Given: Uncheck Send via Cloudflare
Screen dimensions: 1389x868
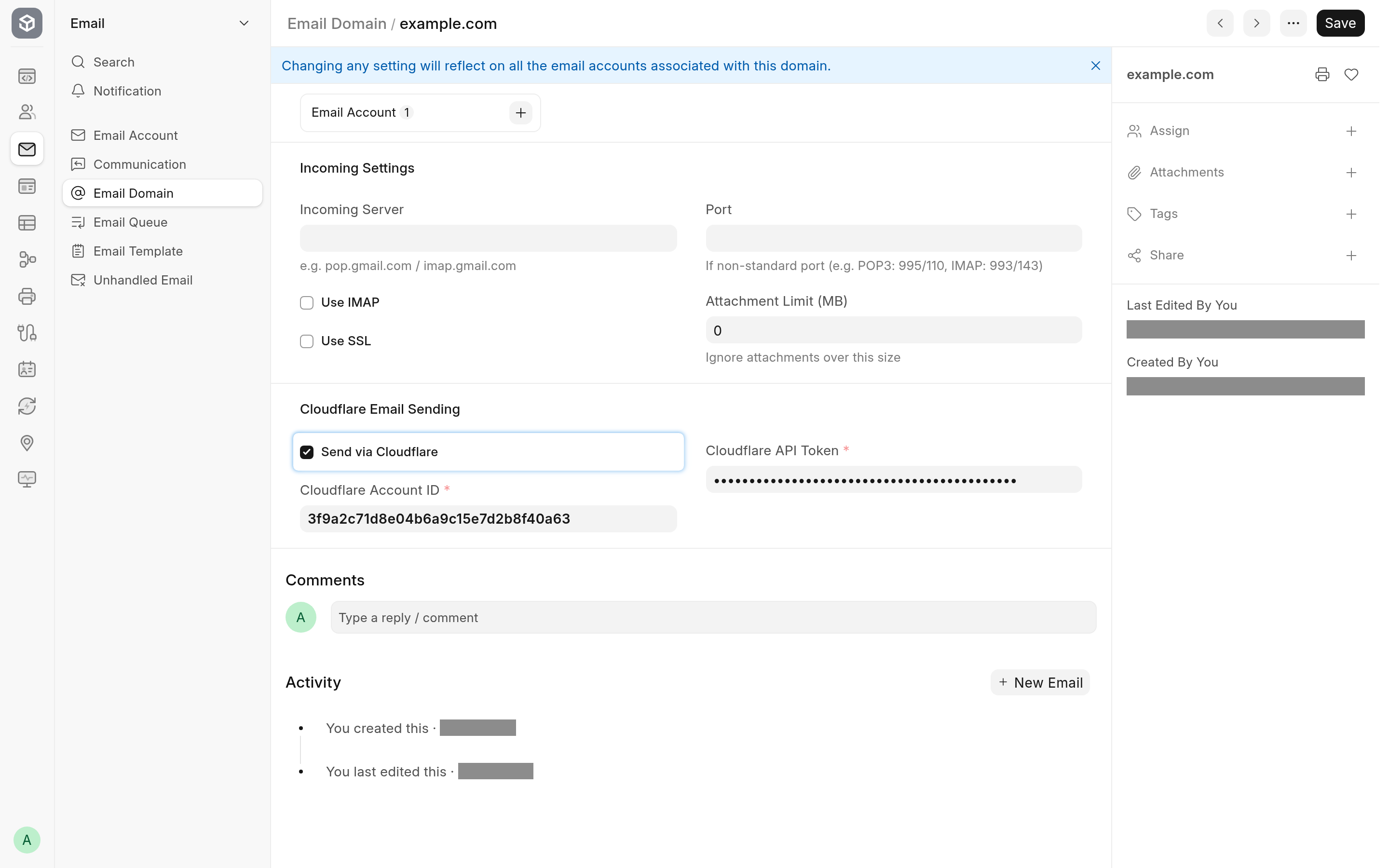Looking at the screenshot, I should coord(307,452).
